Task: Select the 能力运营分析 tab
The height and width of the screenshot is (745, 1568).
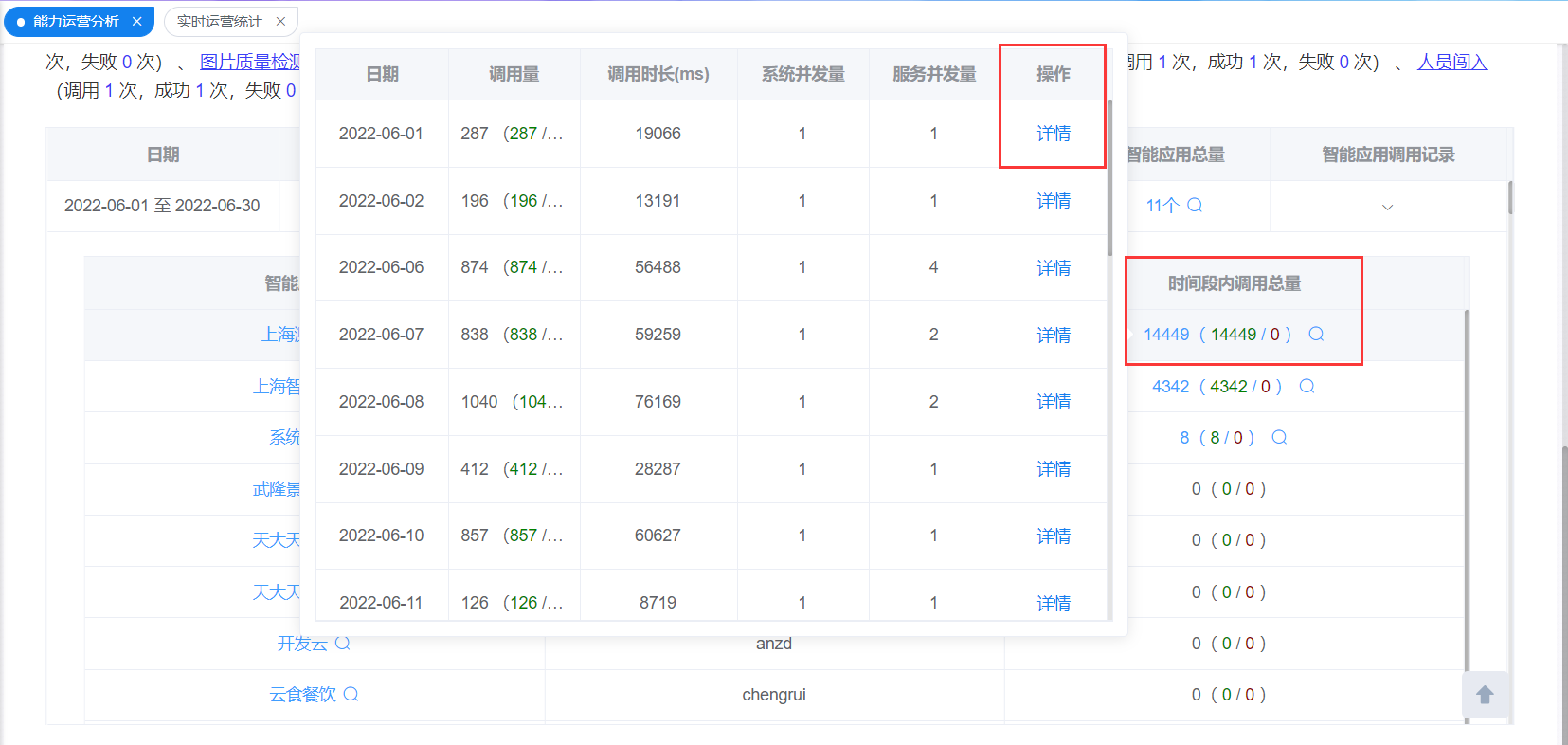Action: pyautogui.click(x=76, y=21)
